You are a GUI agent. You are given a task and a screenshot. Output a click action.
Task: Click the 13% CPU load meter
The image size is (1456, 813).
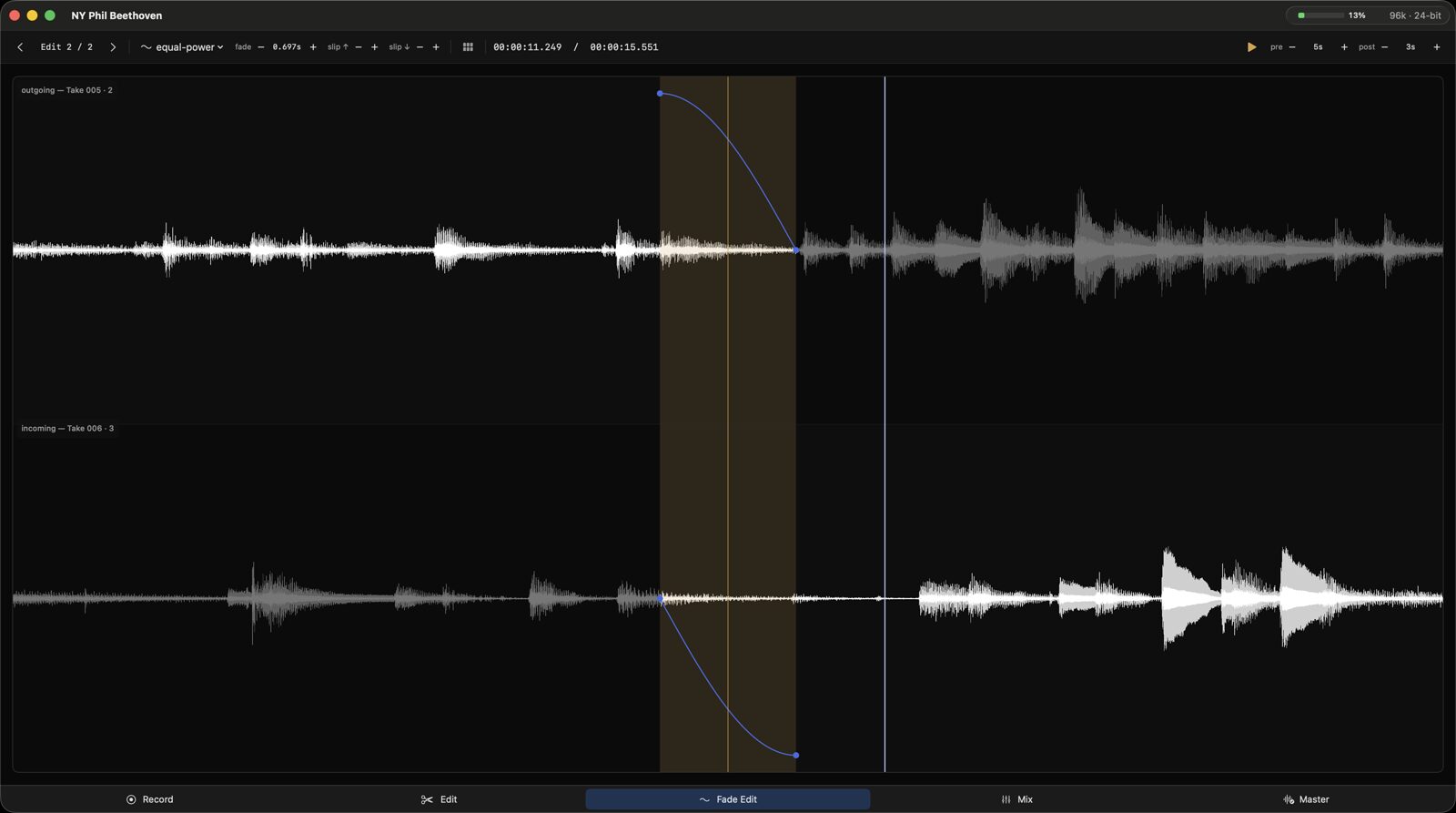coord(1331,15)
